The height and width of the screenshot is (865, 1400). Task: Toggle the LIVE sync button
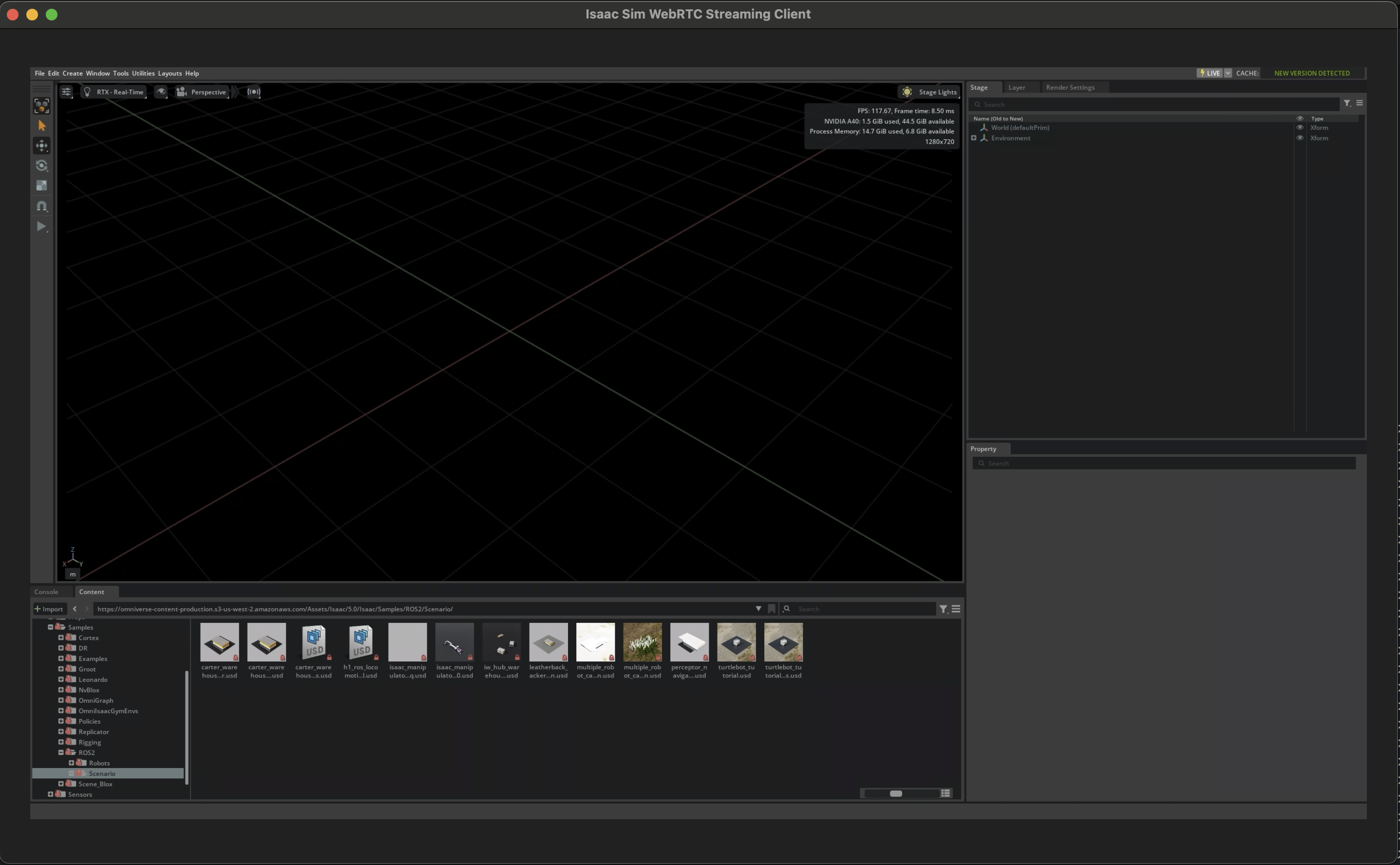coord(1210,73)
